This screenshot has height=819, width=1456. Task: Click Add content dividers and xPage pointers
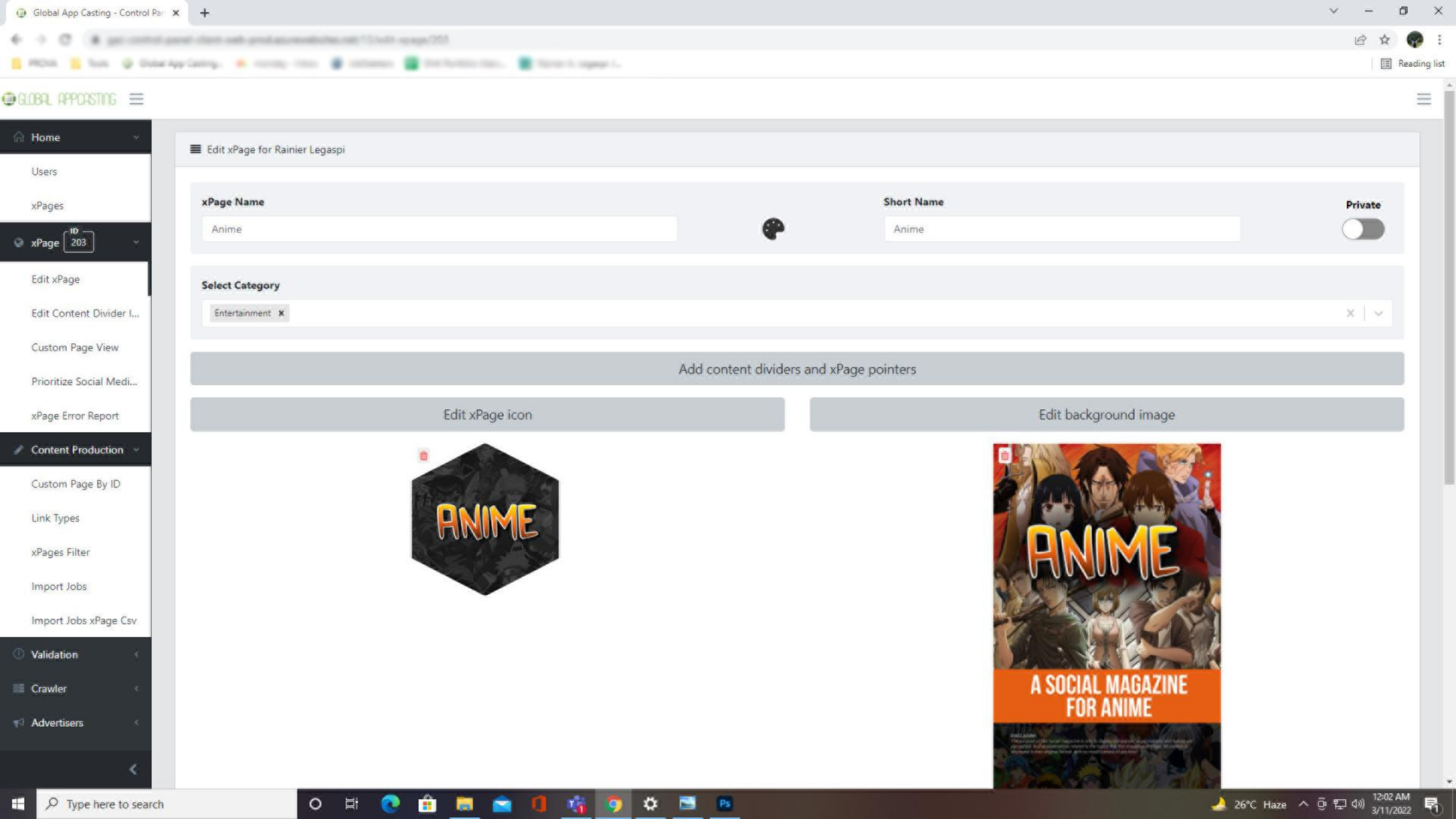click(796, 369)
